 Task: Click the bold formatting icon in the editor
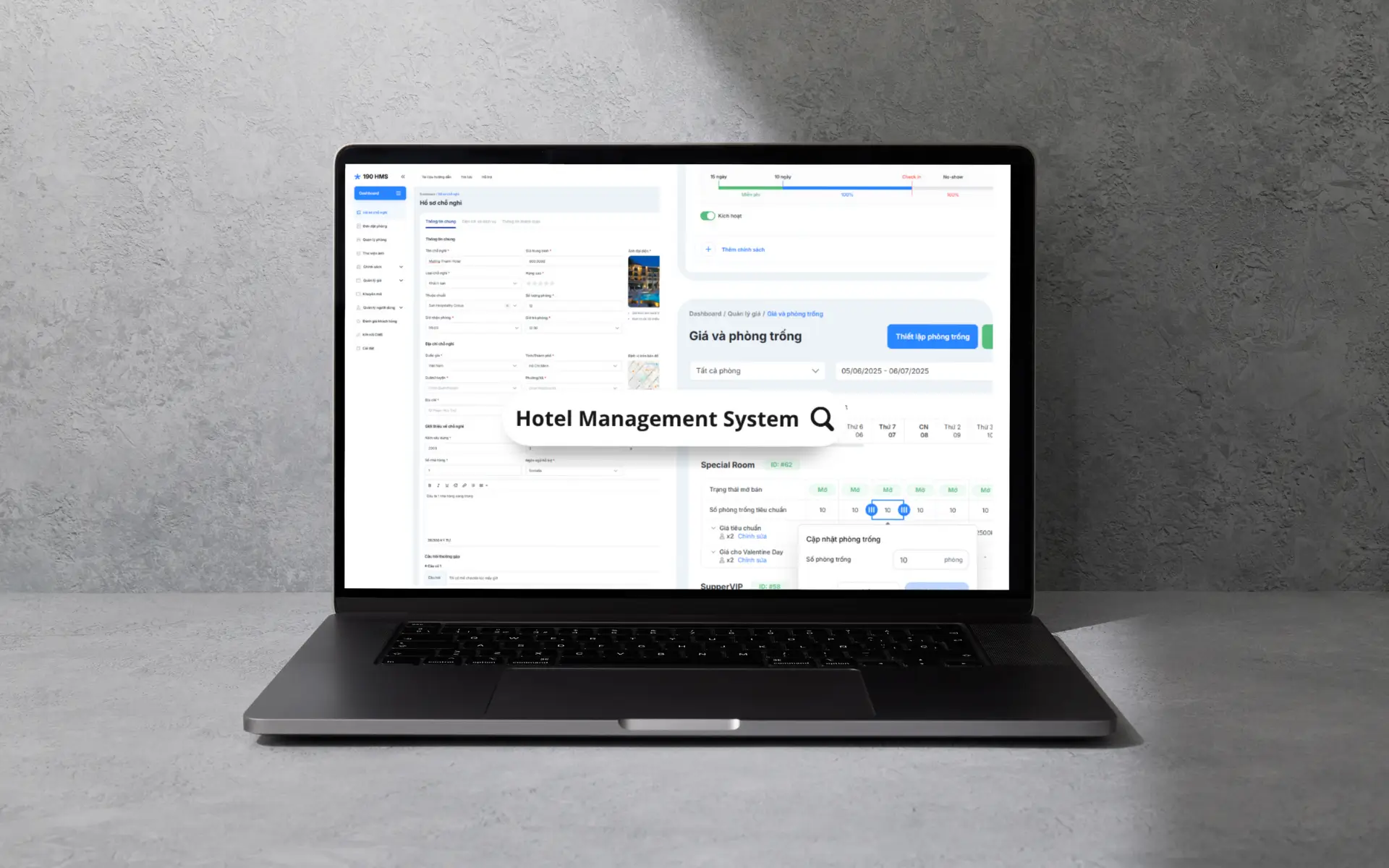point(430,485)
